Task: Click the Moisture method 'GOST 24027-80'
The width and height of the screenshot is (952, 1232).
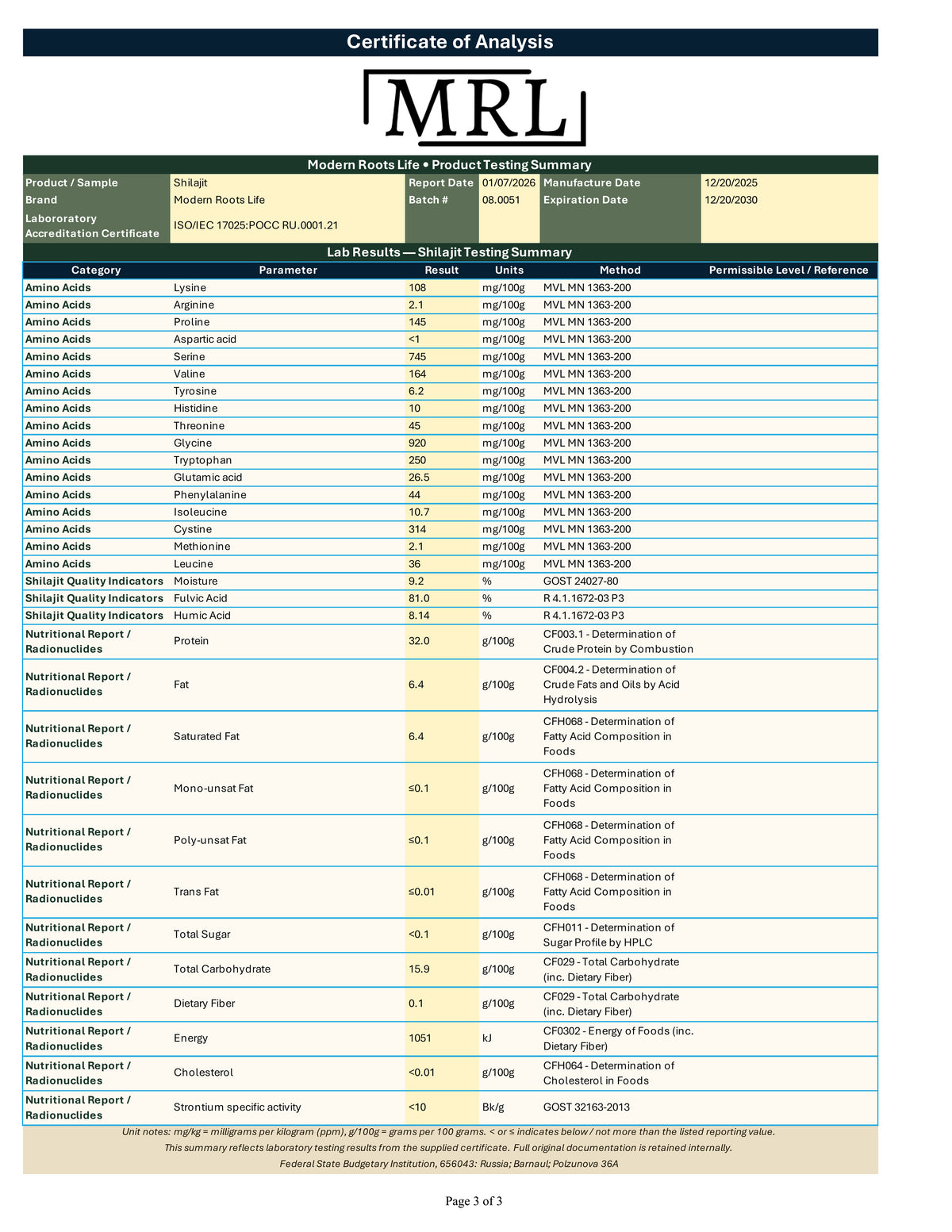Action: pos(580,581)
